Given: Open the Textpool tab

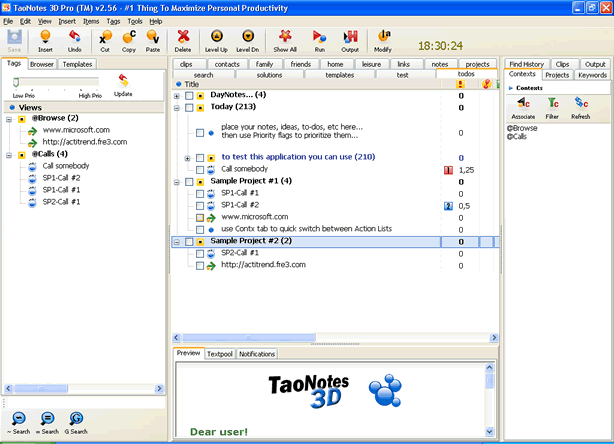Looking at the screenshot, I should (x=220, y=354).
